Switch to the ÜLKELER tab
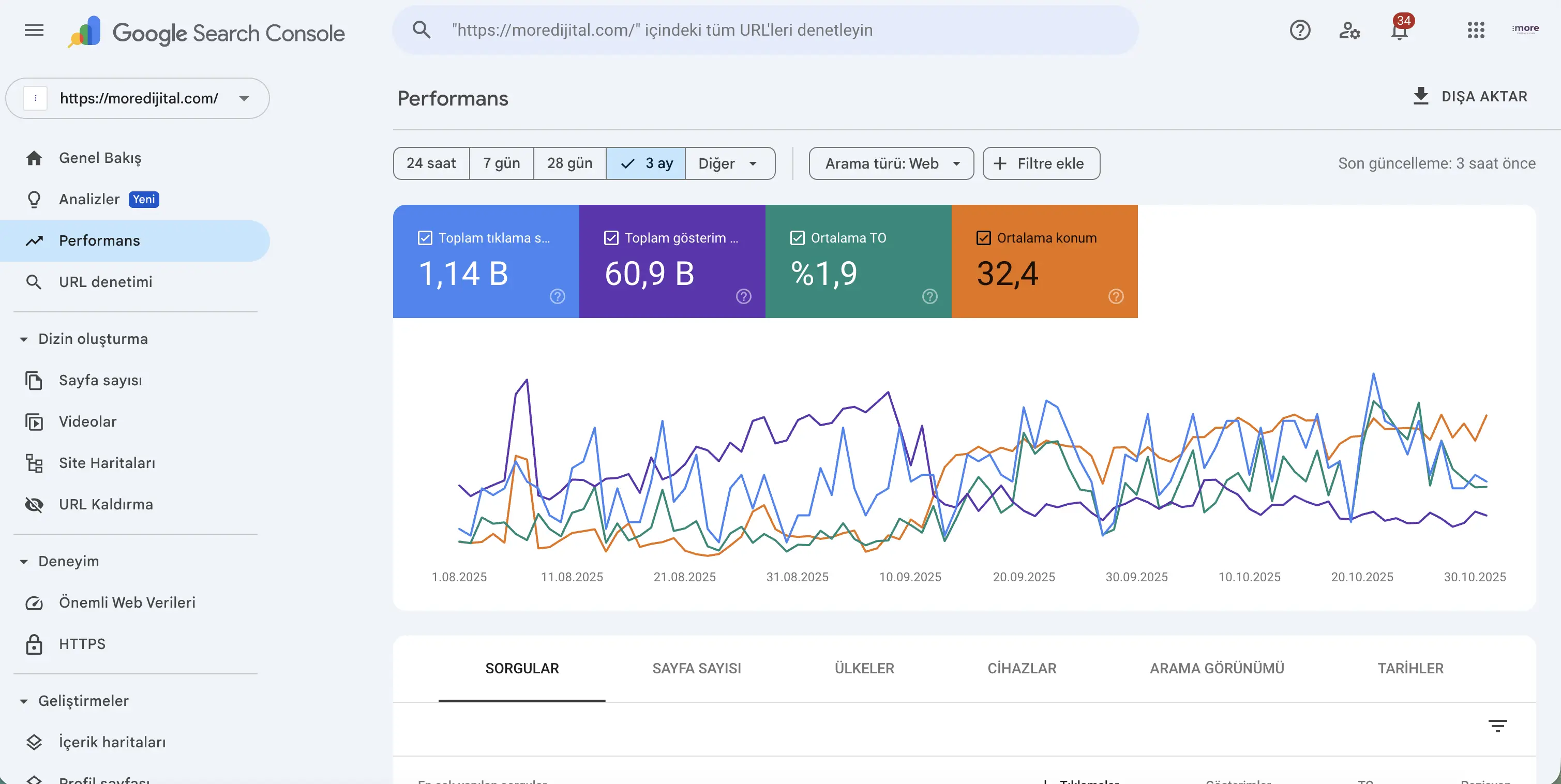Screen dimensions: 1561x784 click(x=864, y=668)
